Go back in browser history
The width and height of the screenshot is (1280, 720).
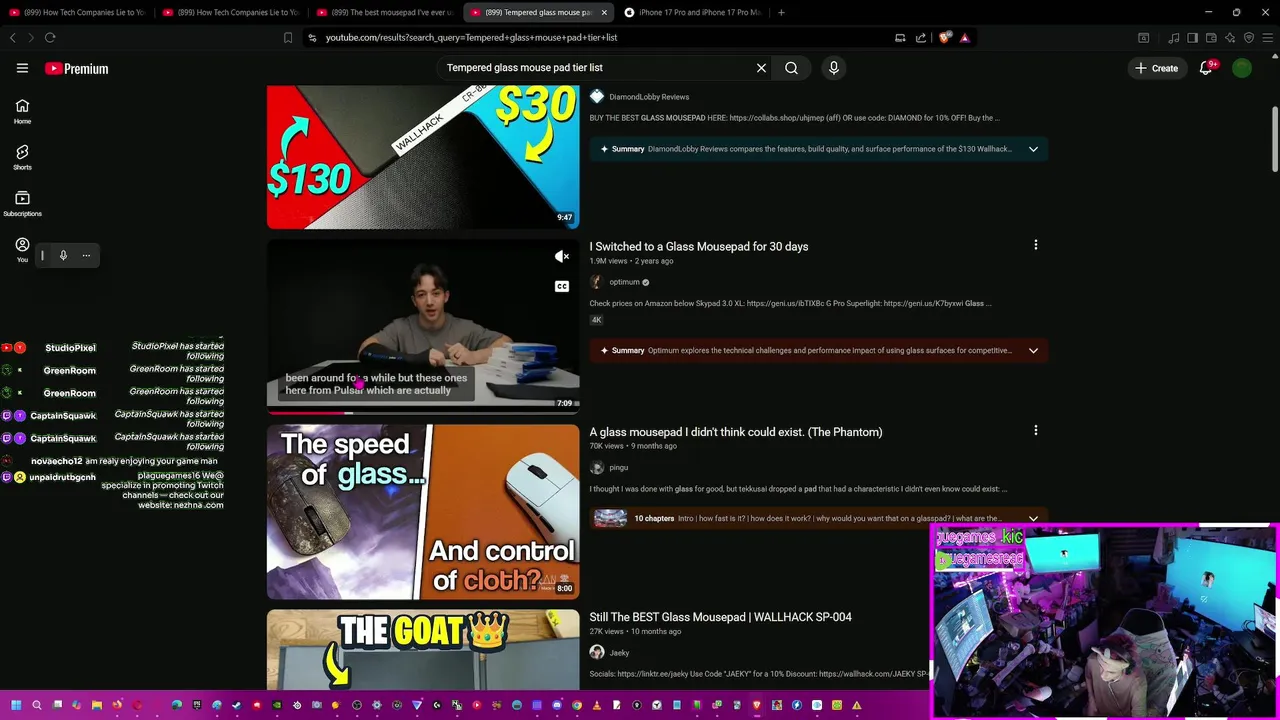tap(12, 37)
